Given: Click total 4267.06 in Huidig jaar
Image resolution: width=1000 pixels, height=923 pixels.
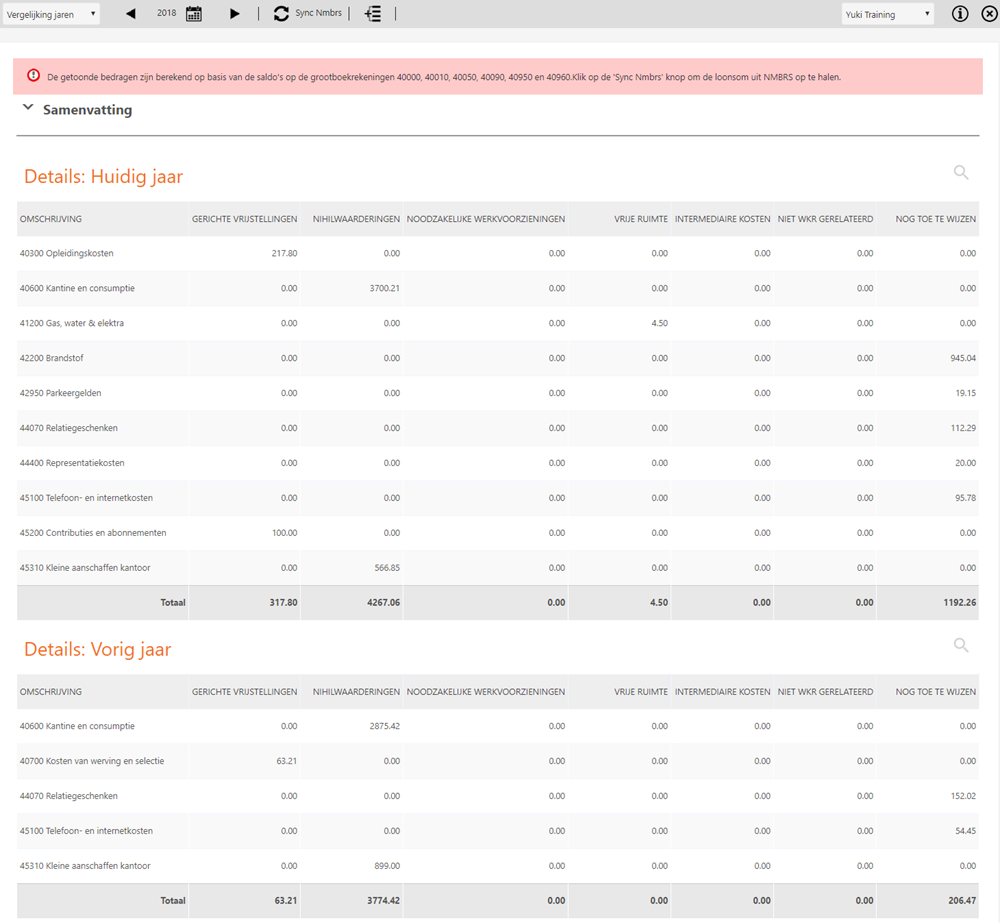Looking at the screenshot, I should pyautogui.click(x=383, y=603).
